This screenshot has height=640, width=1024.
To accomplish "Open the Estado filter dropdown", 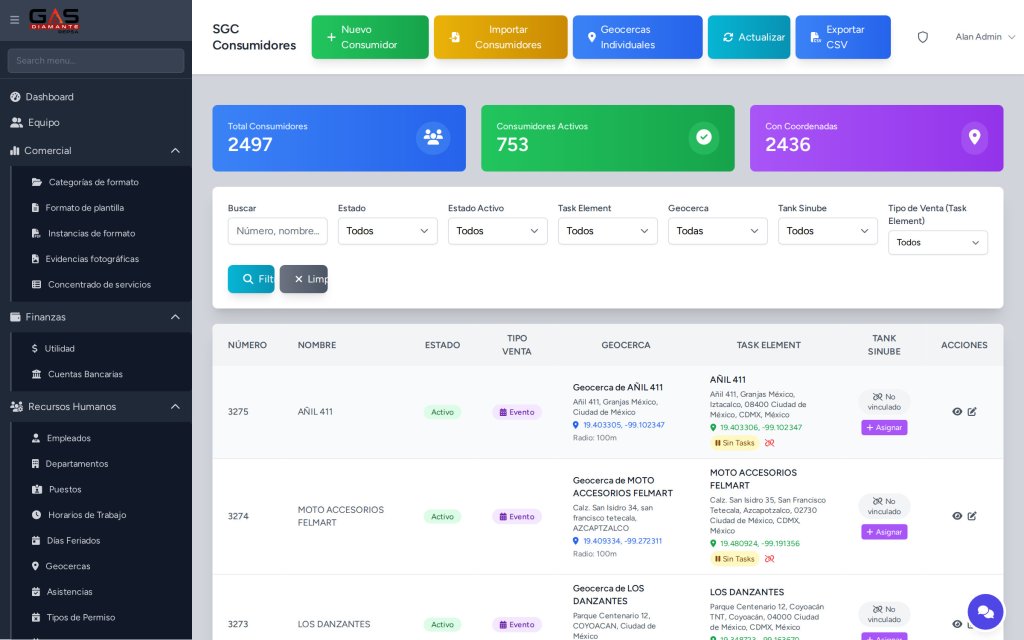I will point(387,231).
